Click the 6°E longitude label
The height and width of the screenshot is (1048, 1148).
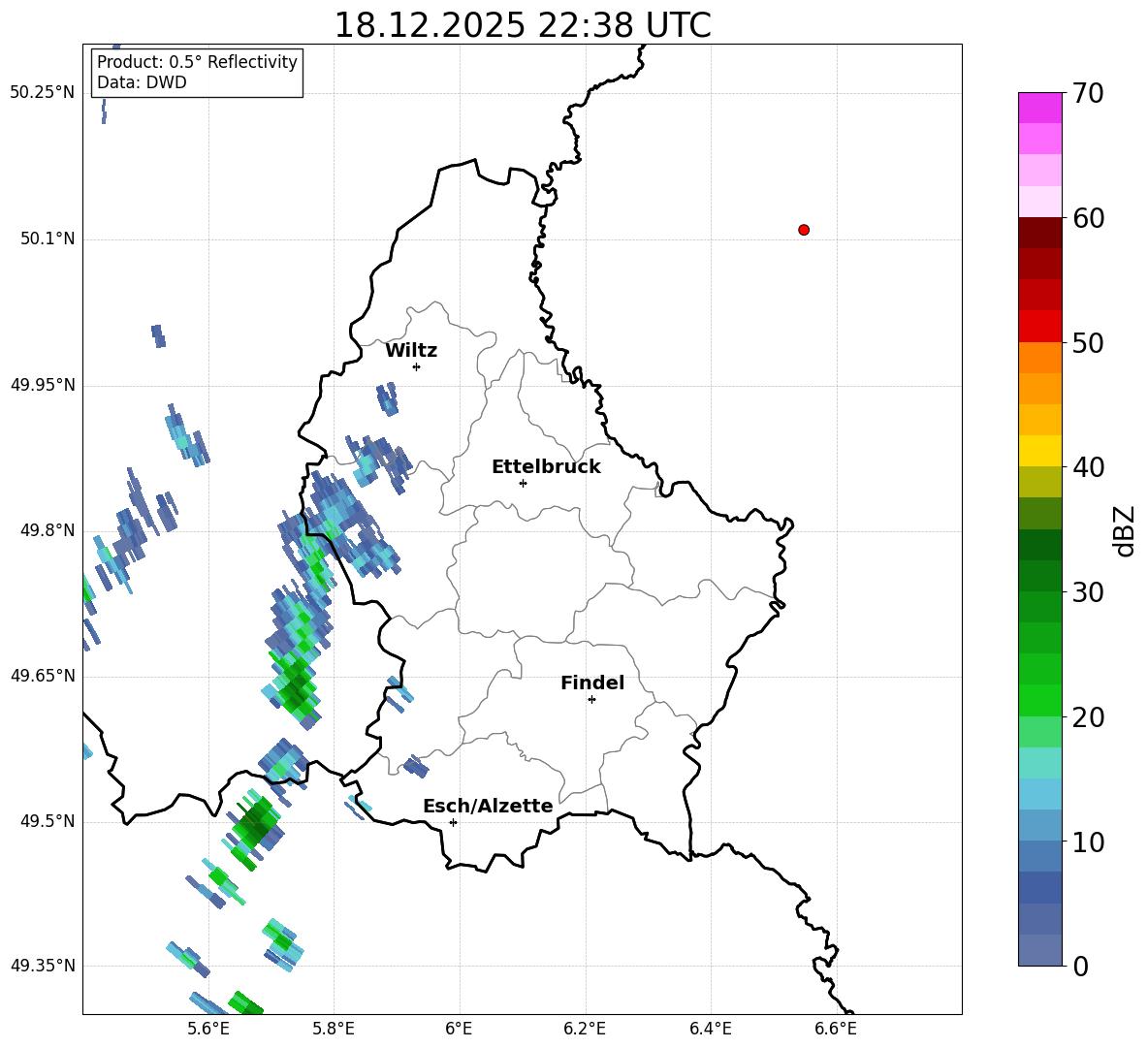(x=459, y=1029)
